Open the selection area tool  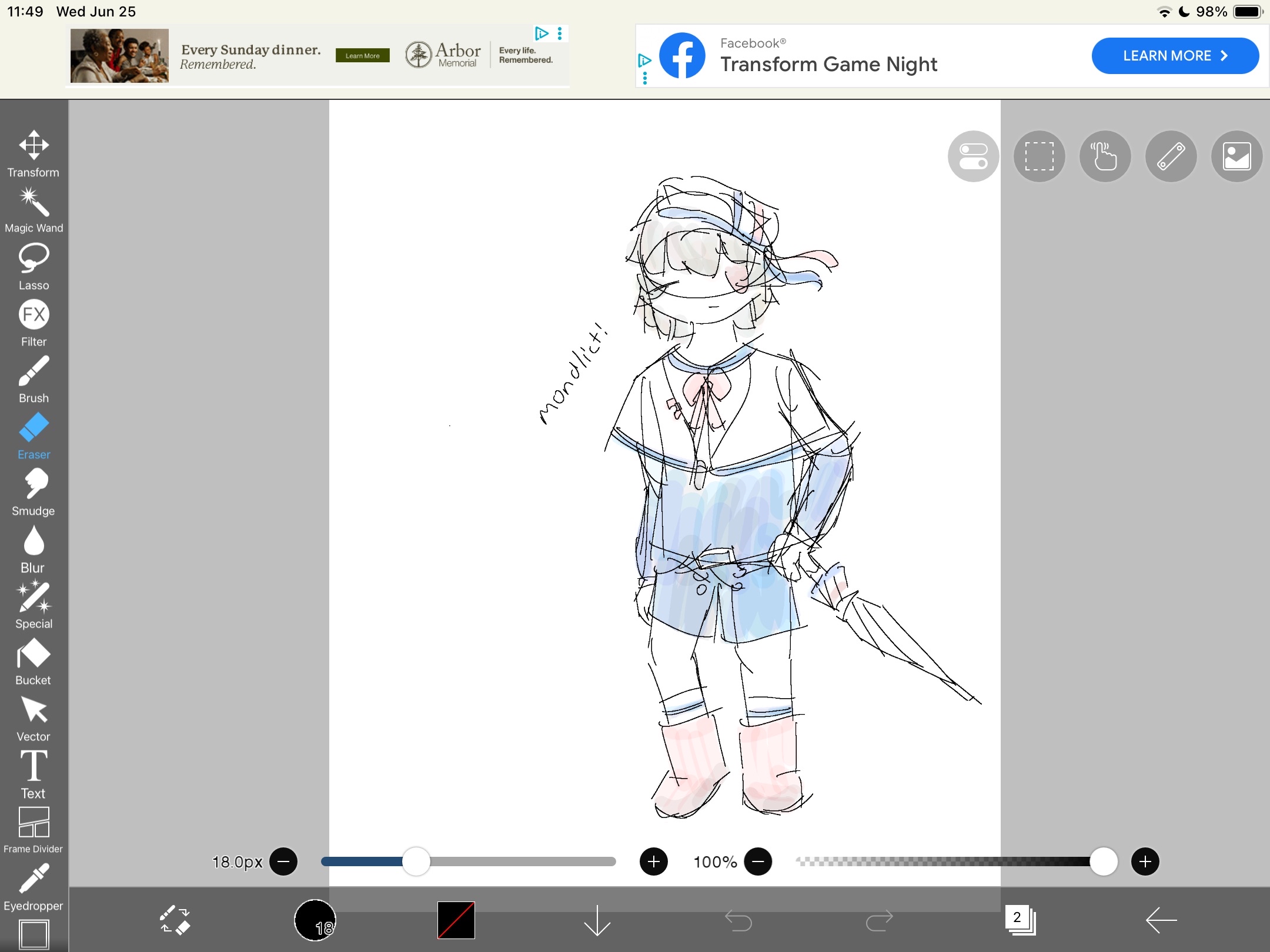1040,156
